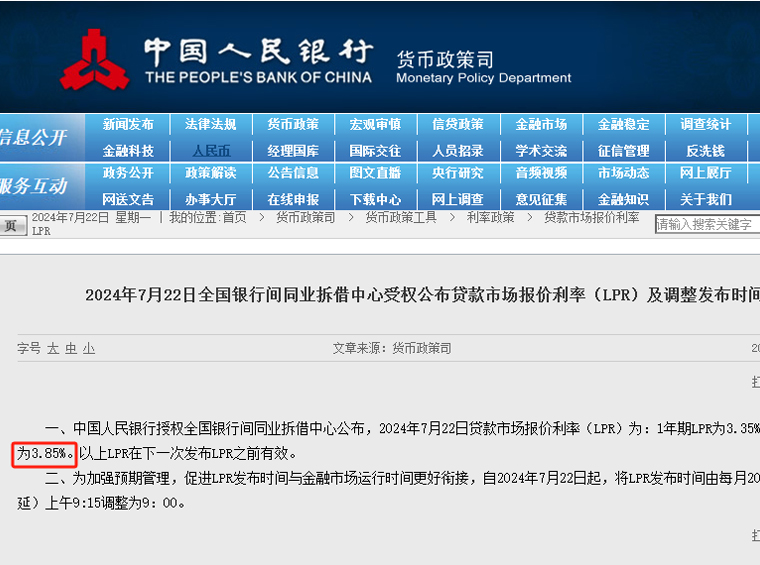Open the 信息公开 side heading

point(35,138)
